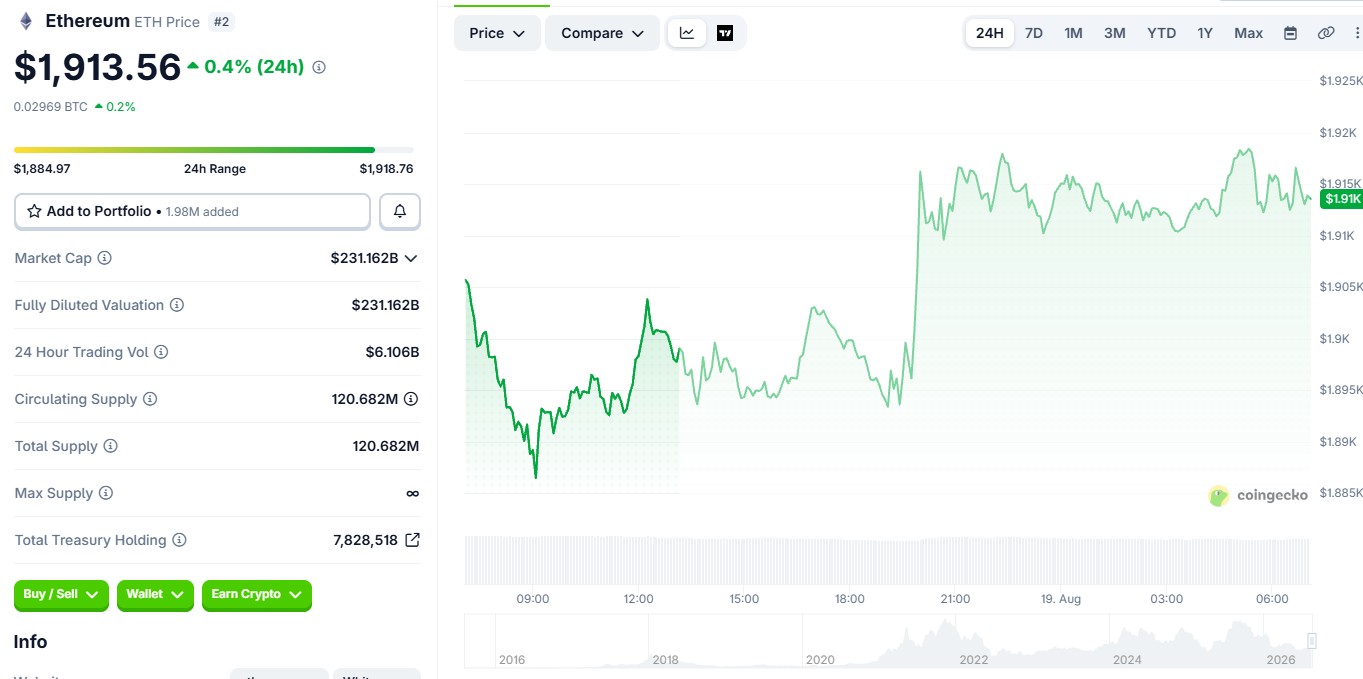Show Total Treasury Holding info icon
The width and height of the screenshot is (1363, 679).
[x=180, y=540]
